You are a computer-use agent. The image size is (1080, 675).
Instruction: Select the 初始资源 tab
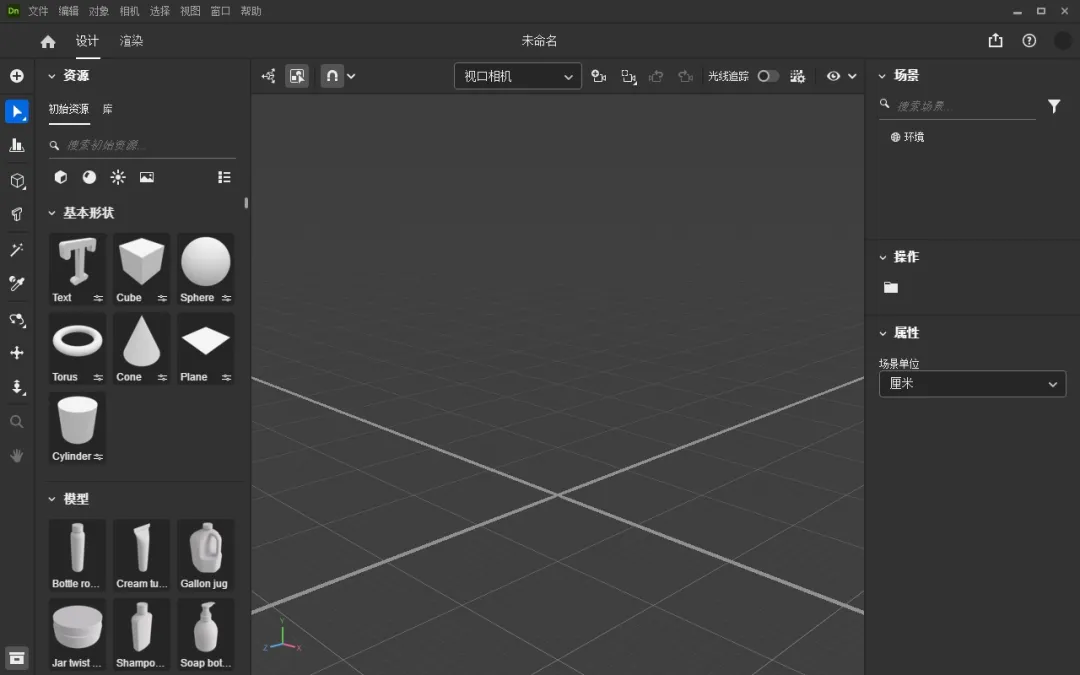[x=69, y=109]
